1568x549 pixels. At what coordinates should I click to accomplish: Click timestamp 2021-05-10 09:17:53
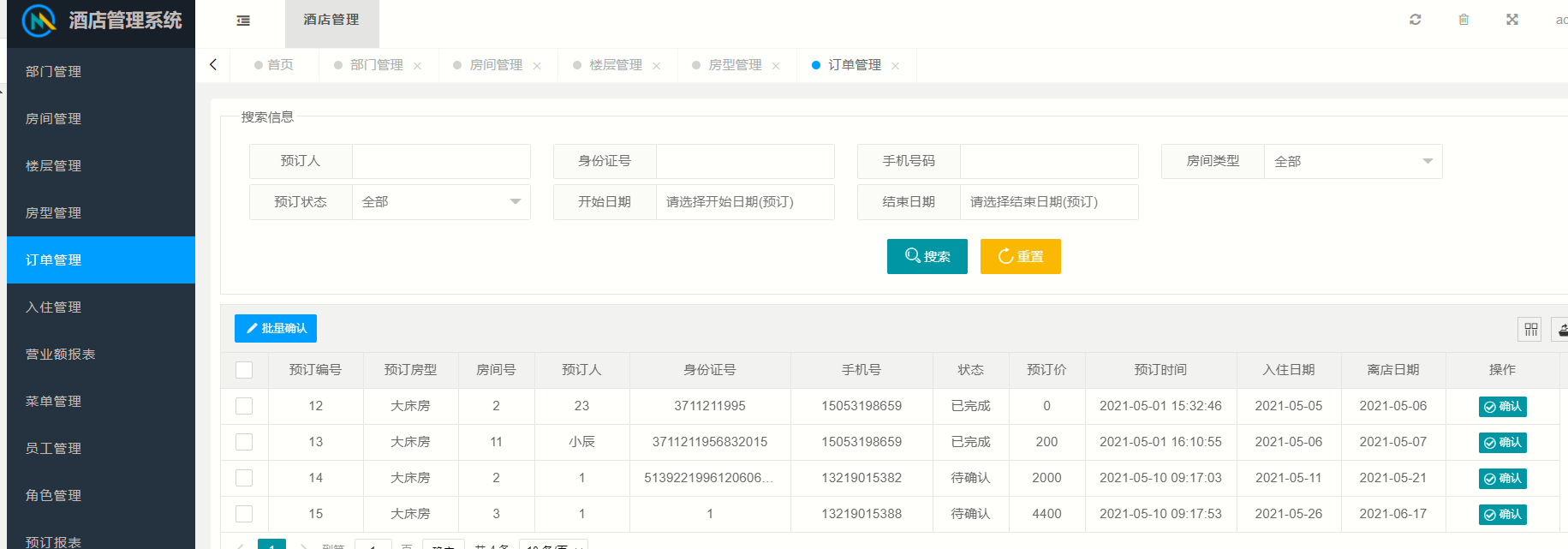1160,514
